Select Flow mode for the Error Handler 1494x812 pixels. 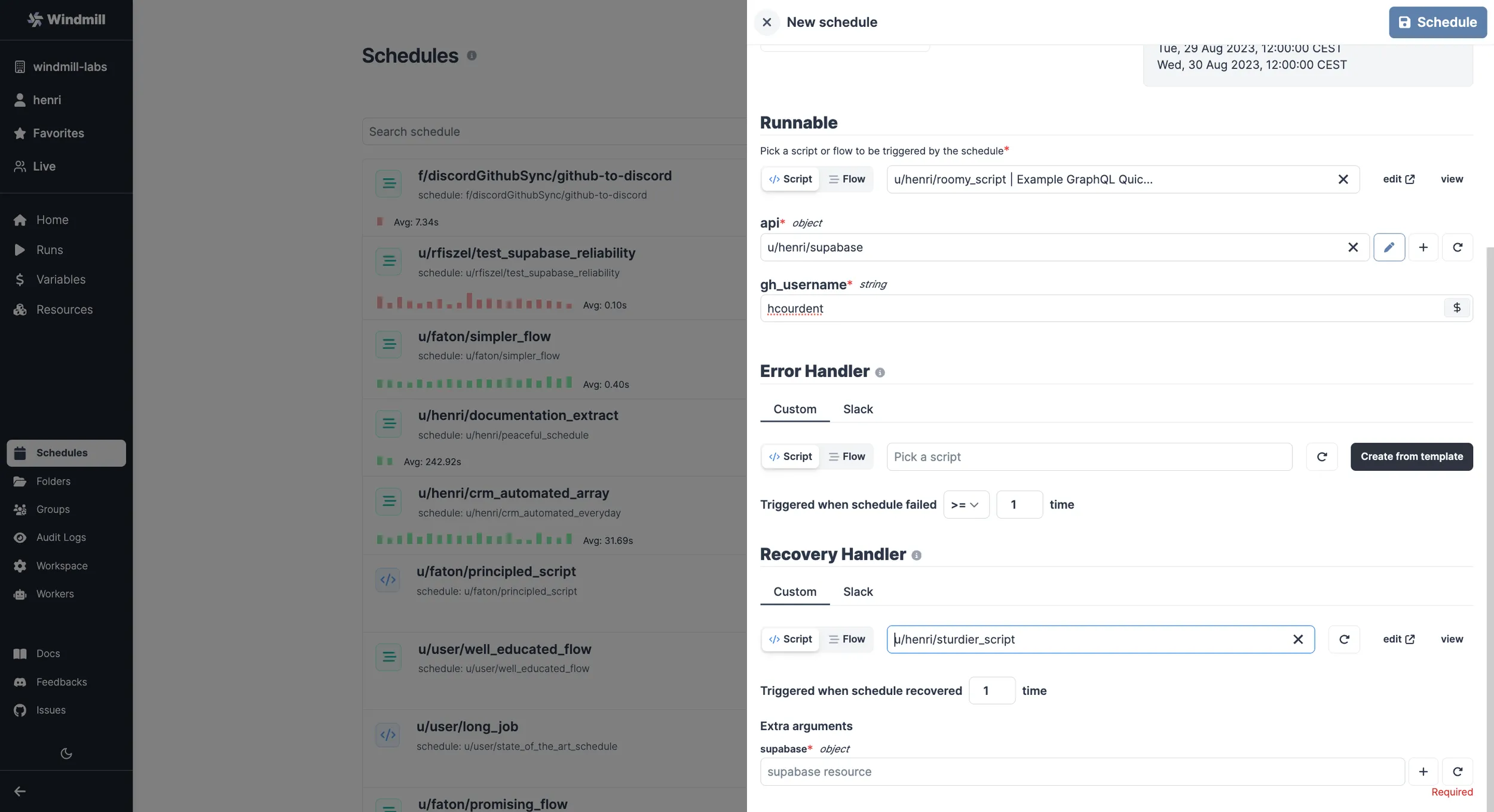[846, 456]
